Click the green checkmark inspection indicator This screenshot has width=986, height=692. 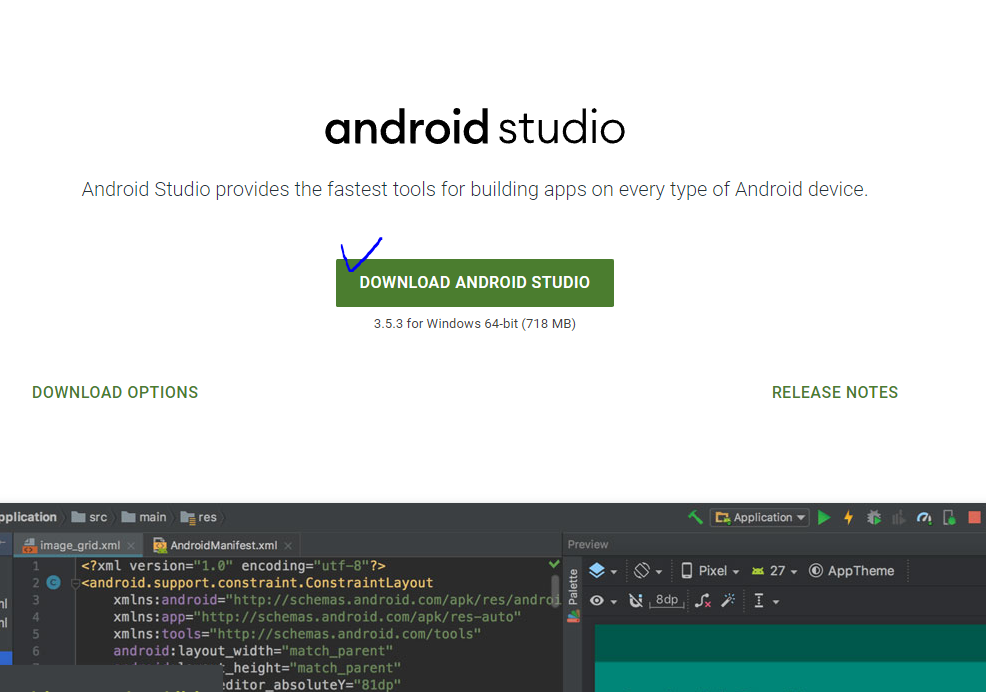pyautogui.click(x=554, y=564)
